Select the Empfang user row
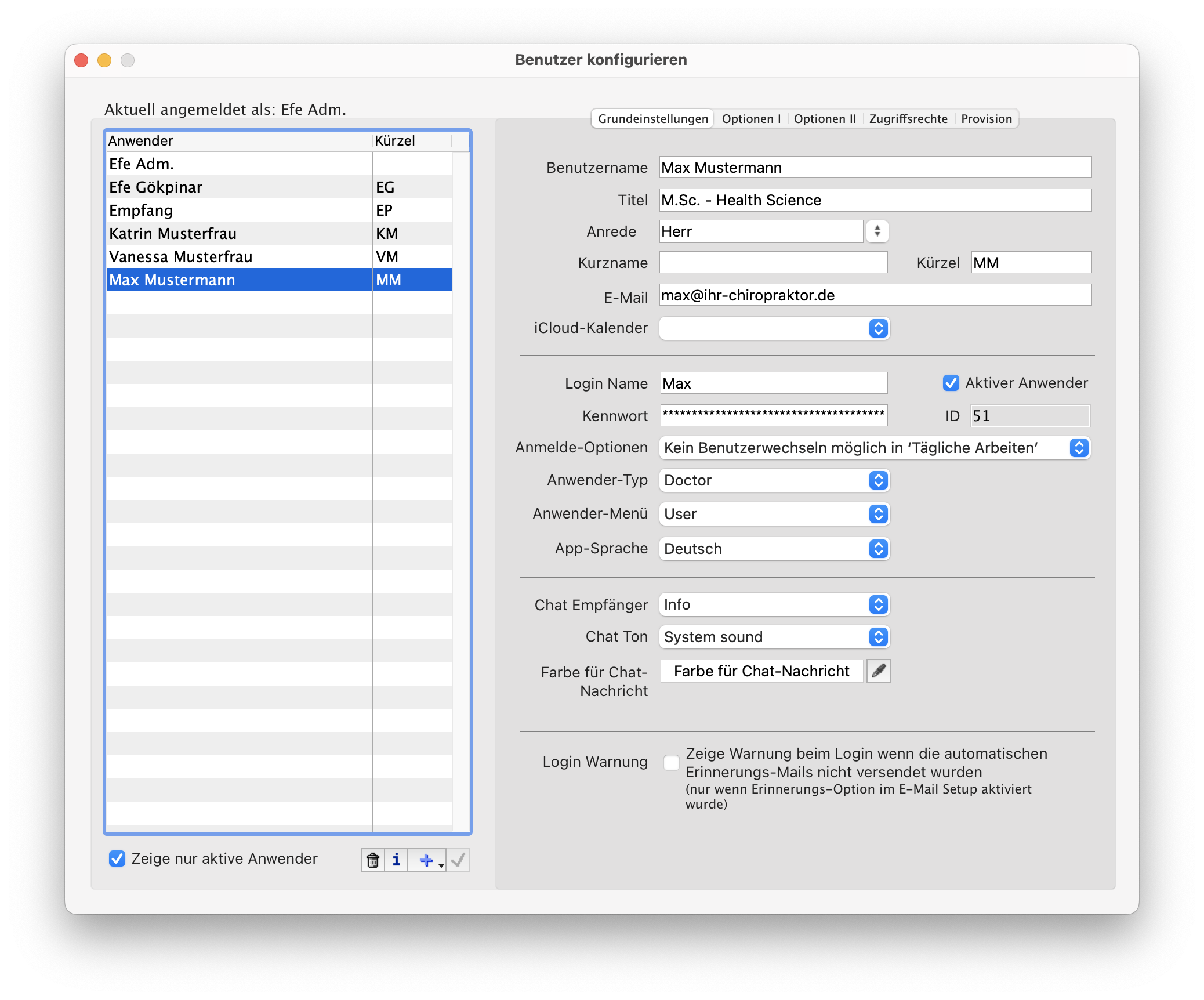 pos(141,211)
